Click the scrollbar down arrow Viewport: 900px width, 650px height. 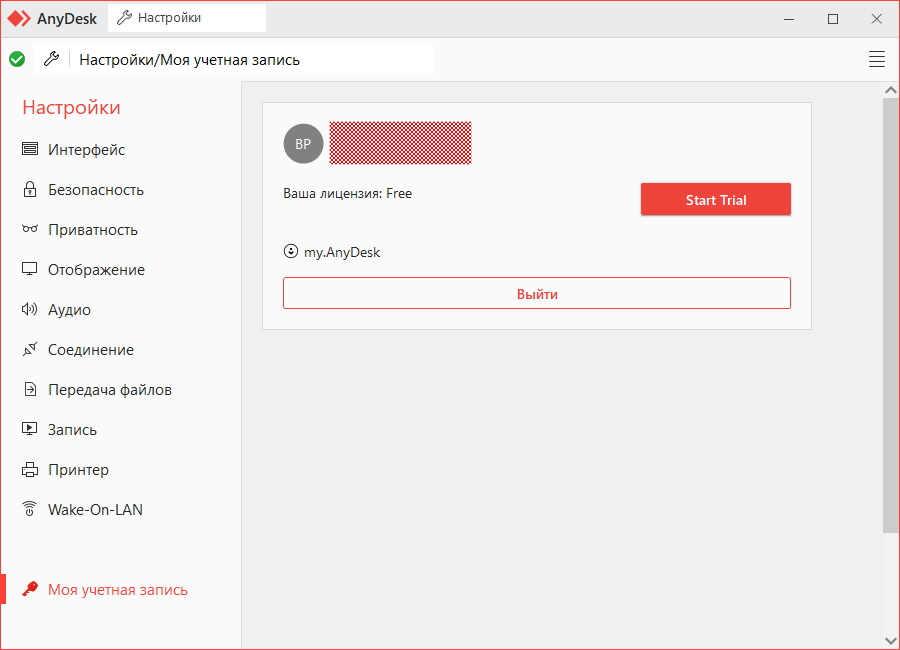tap(891, 639)
